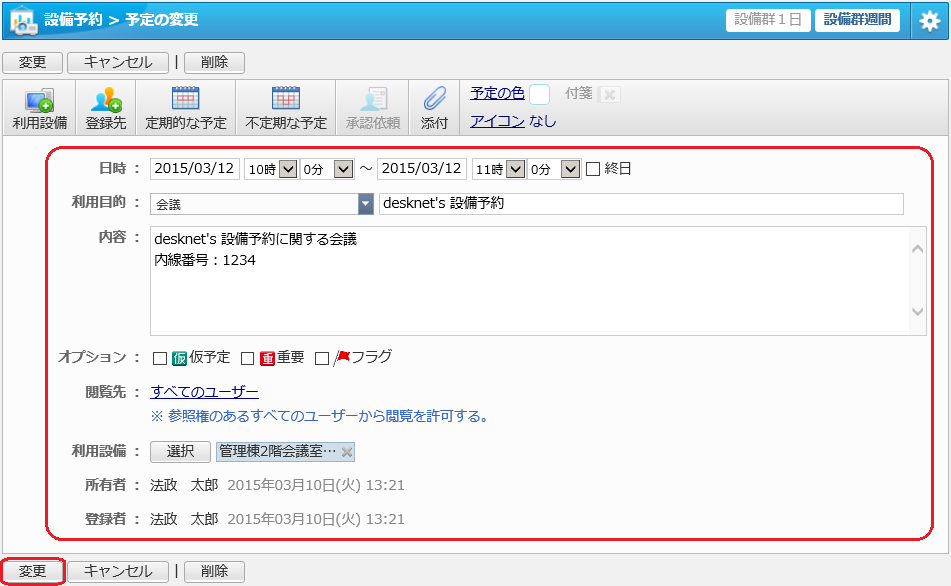Click the top キャンセル cancel button
Image resolution: width=951 pixels, height=586 pixels.
point(118,62)
